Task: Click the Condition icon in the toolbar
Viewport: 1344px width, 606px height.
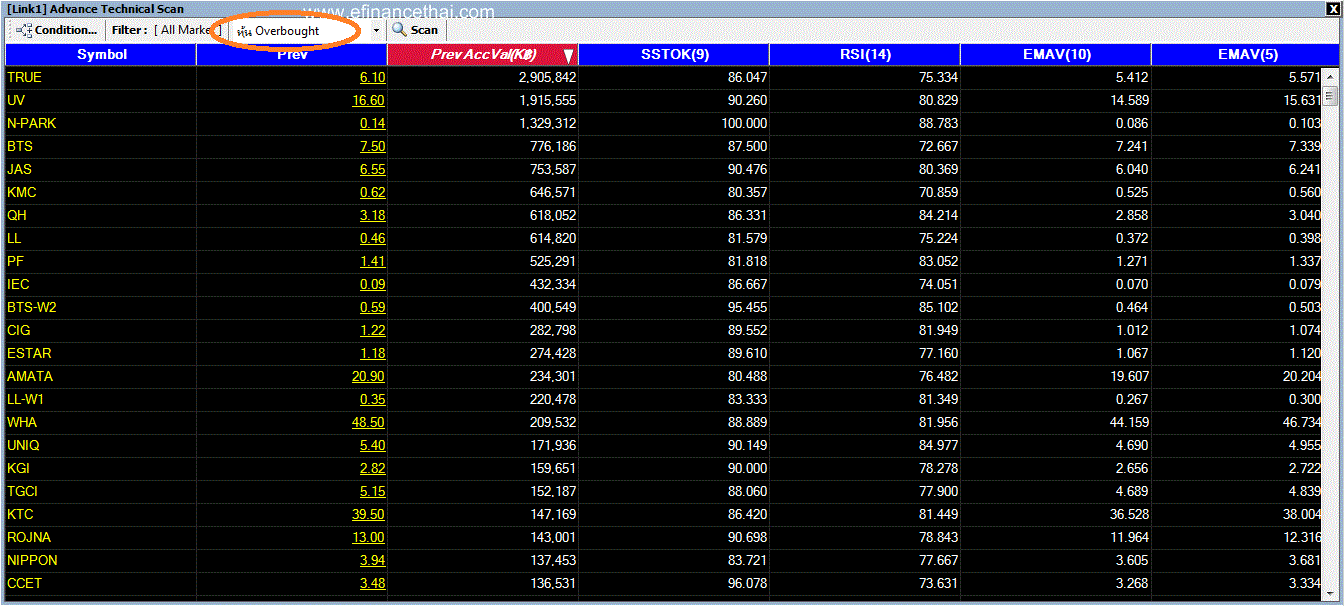Action: [x=24, y=30]
